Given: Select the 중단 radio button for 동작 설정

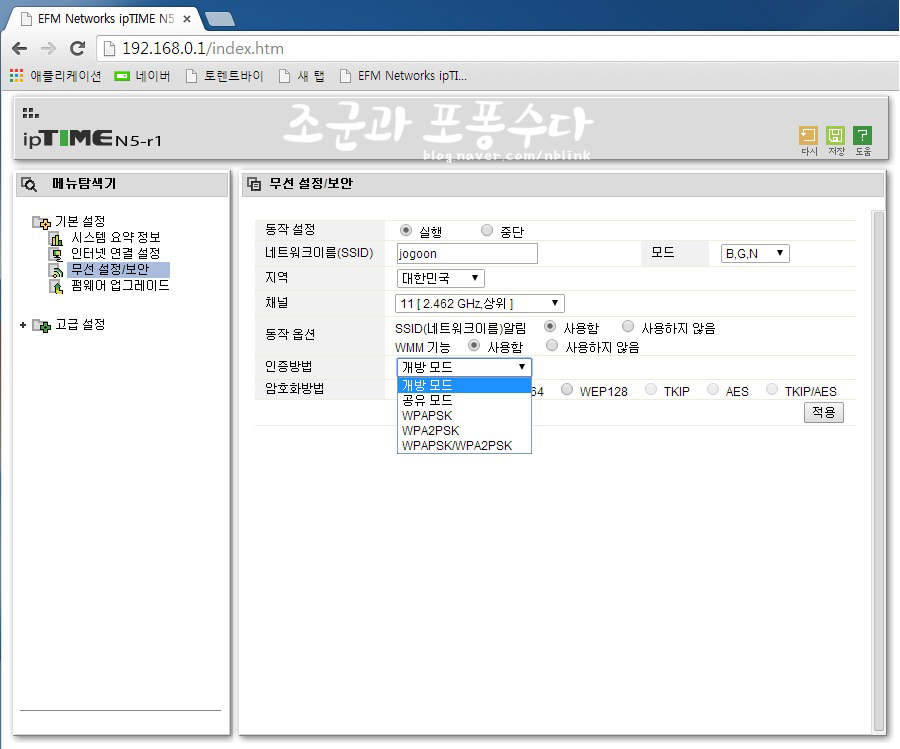Looking at the screenshot, I should (487, 231).
